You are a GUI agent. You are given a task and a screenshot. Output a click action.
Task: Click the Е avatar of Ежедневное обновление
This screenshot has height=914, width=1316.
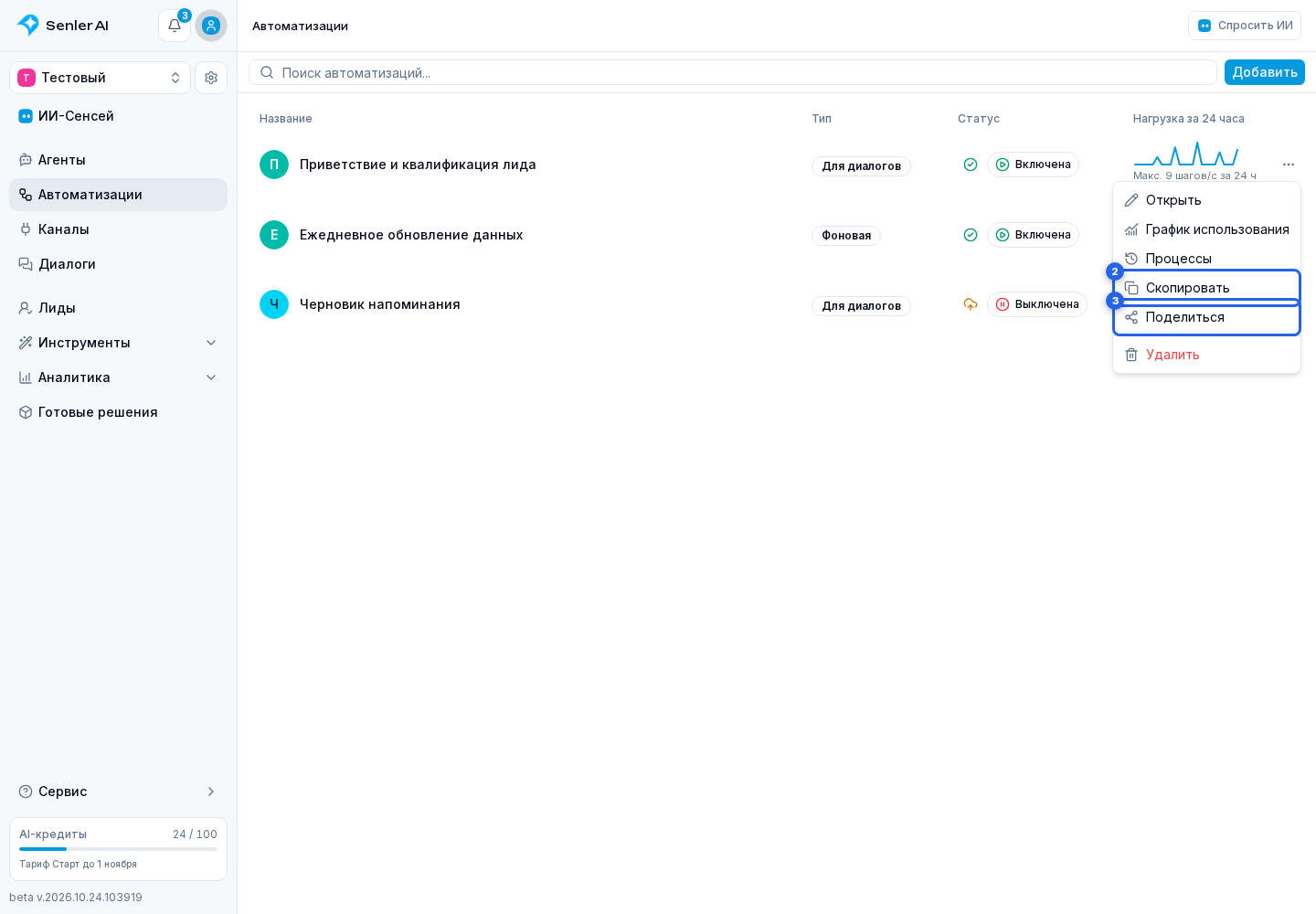274,235
